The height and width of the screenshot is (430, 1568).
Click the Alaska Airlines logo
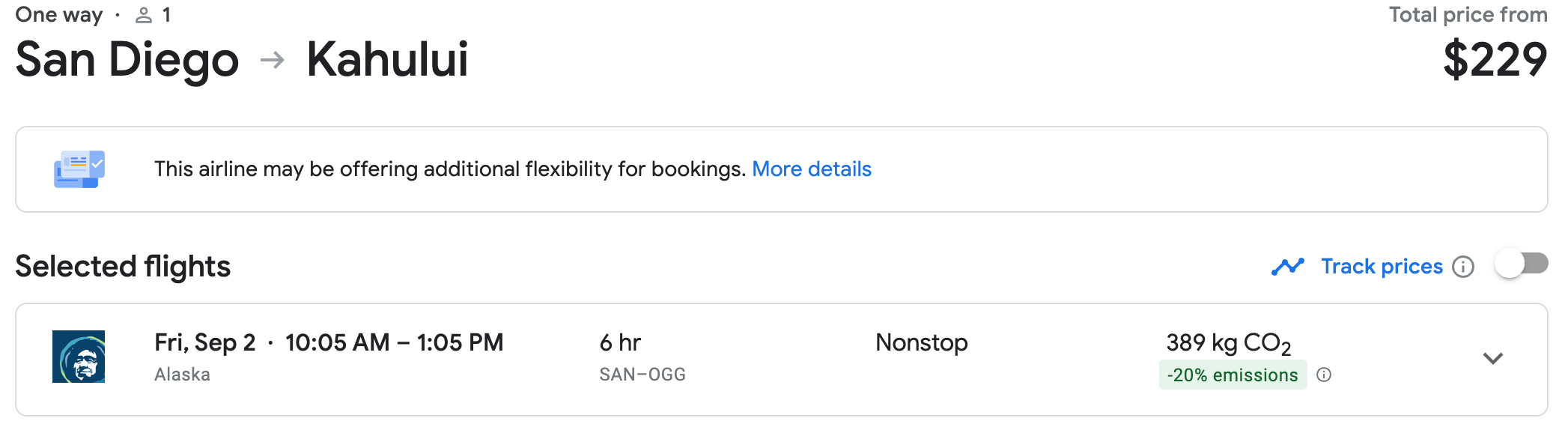[x=79, y=357]
